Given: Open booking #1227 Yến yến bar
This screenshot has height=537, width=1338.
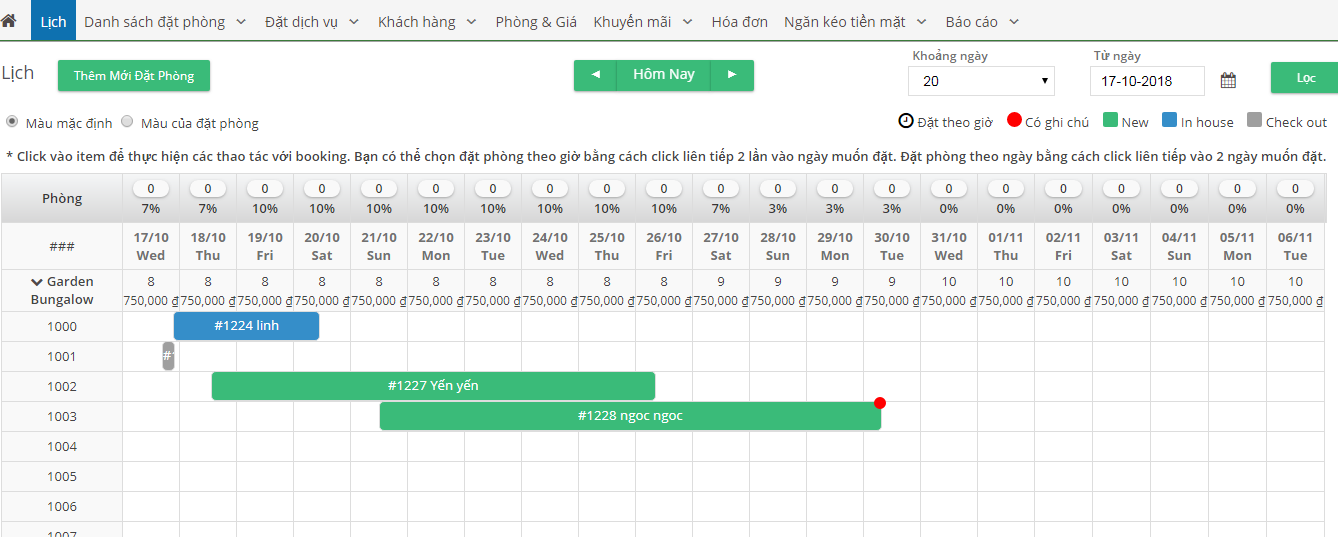Looking at the screenshot, I should tap(433, 386).
